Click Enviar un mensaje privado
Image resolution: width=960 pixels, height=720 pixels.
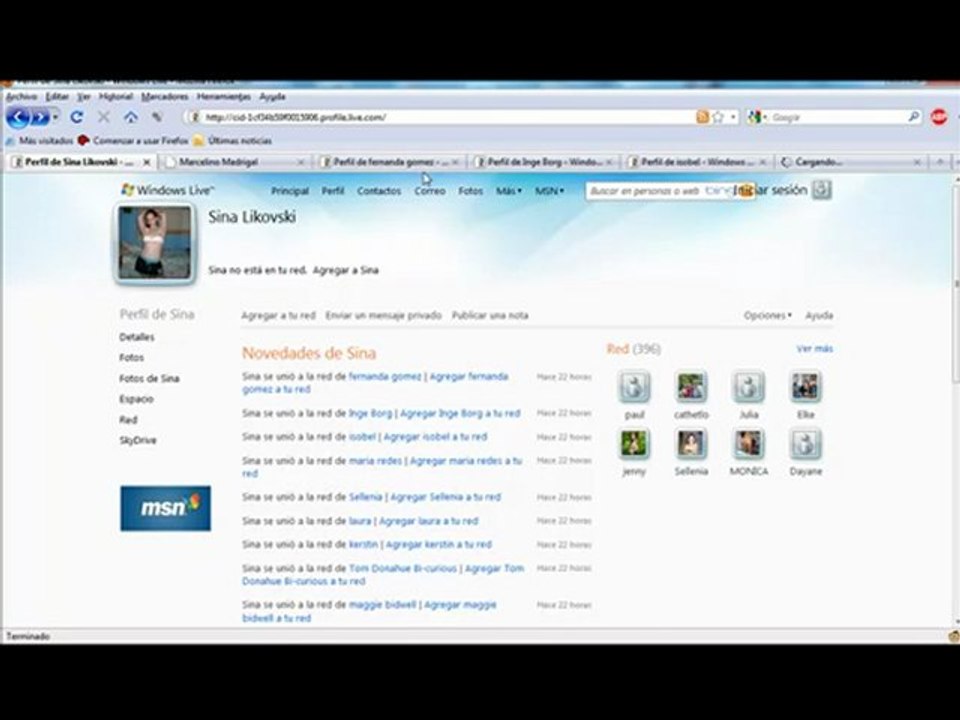383,315
